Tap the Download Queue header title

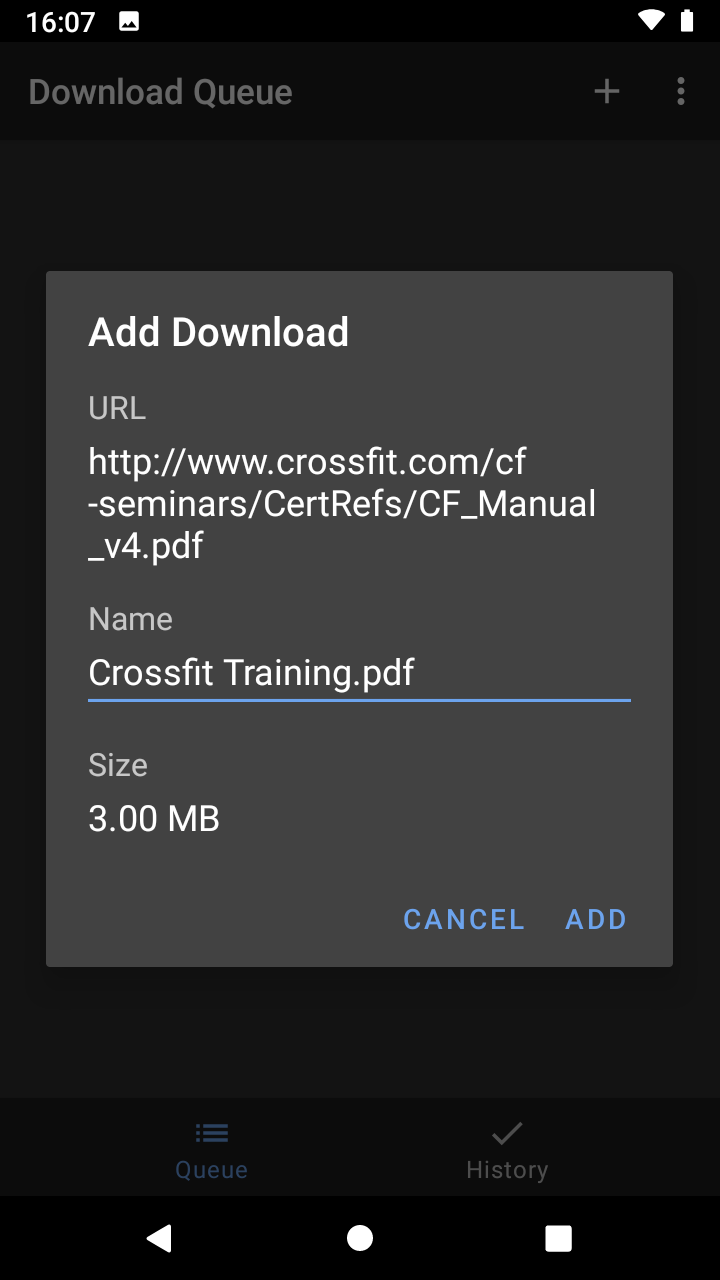pos(161,92)
